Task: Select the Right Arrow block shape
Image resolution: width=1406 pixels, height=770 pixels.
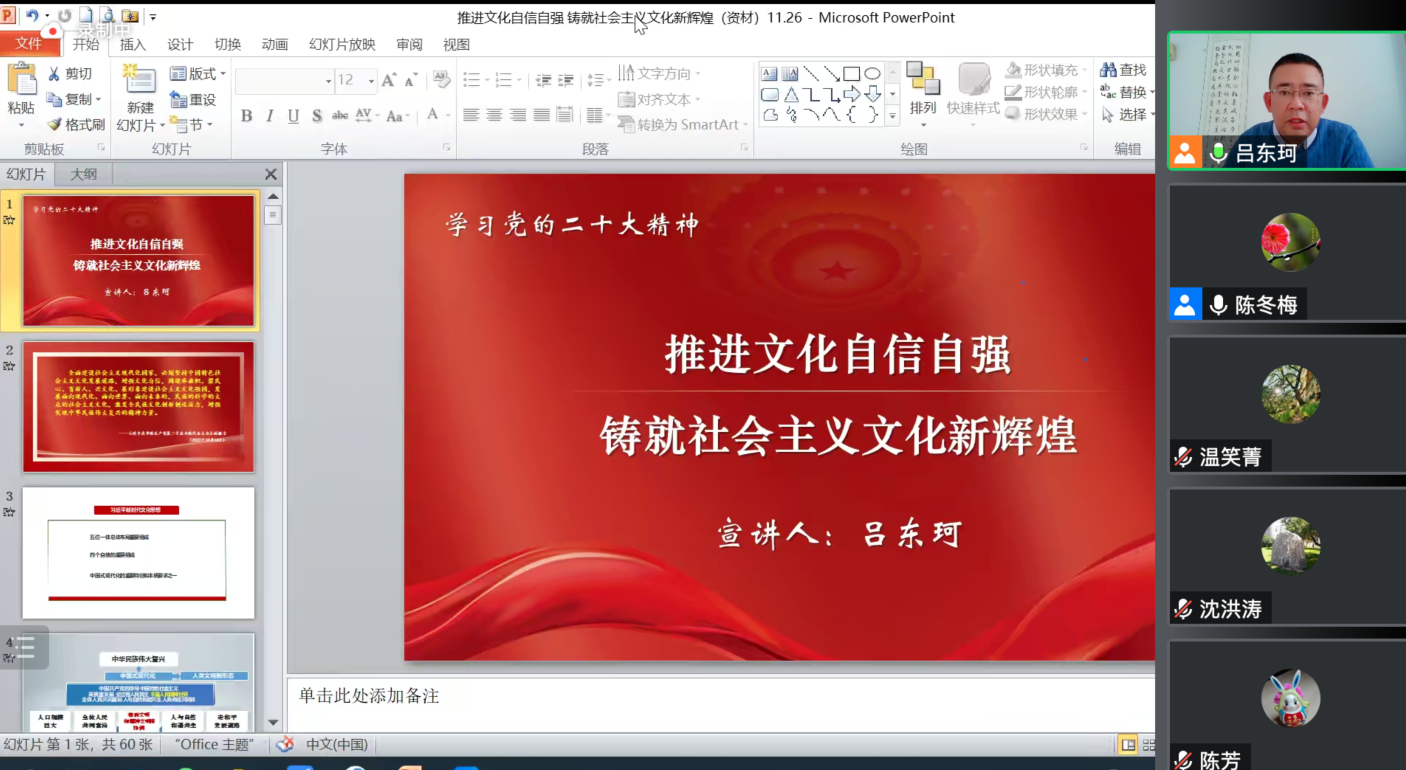Action: (851, 95)
